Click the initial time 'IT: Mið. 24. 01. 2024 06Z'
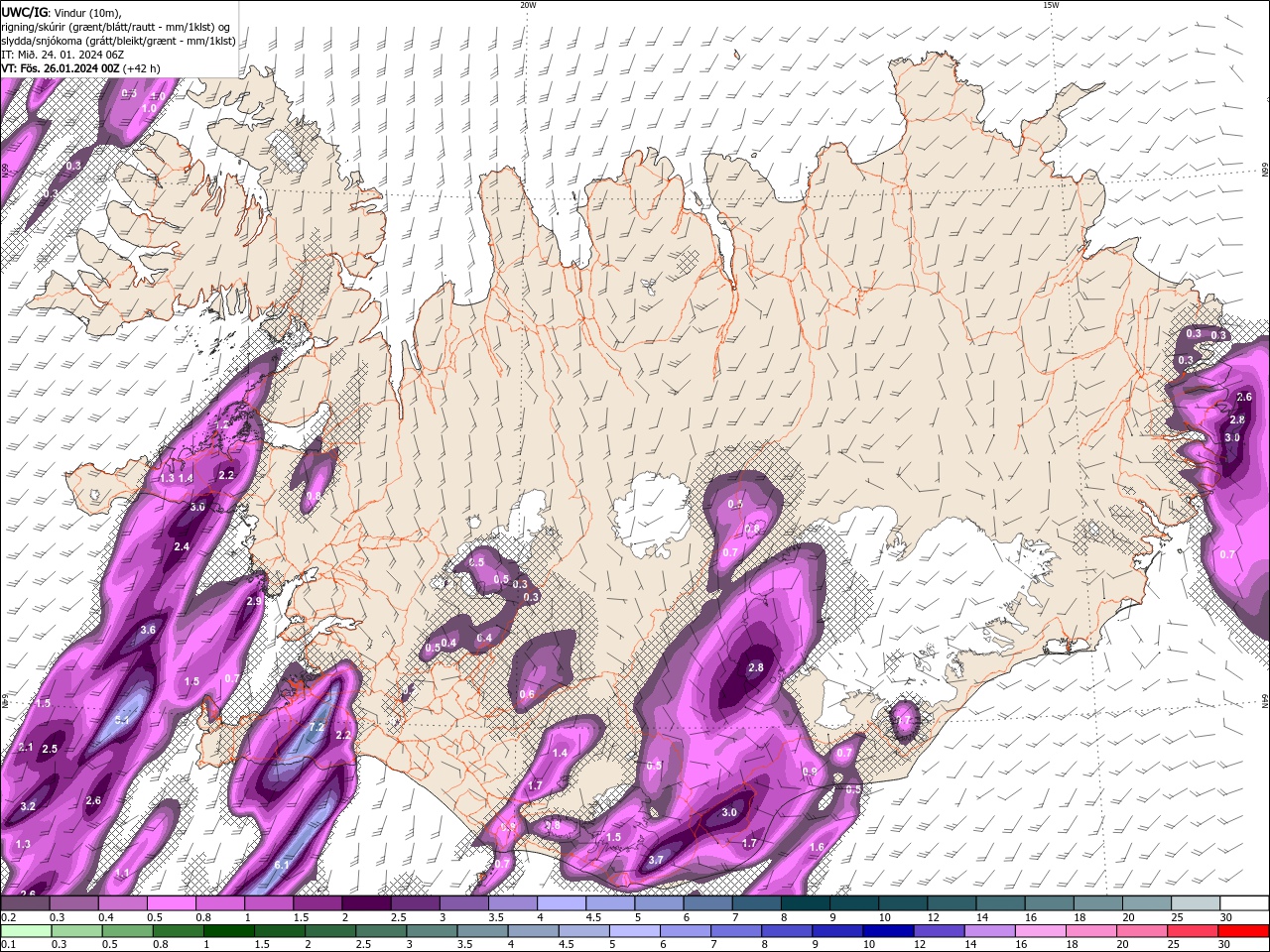 click(63, 55)
